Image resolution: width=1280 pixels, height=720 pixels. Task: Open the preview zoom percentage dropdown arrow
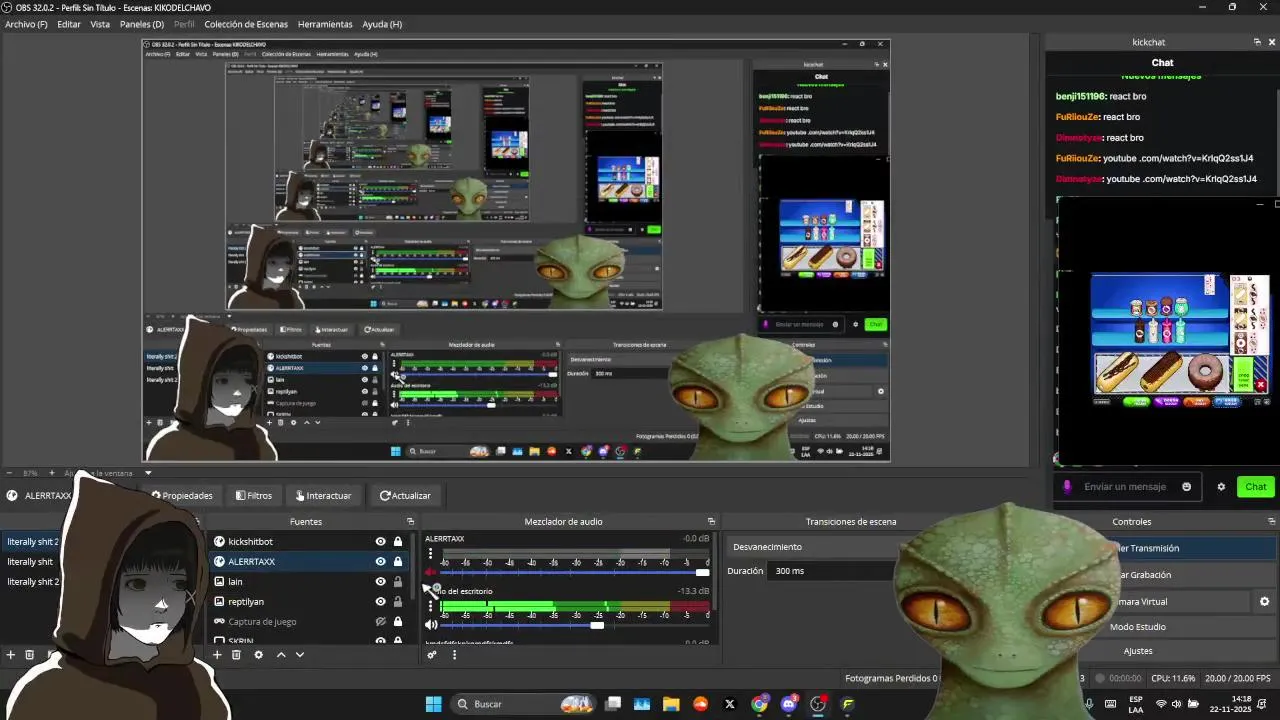[148, 473]
